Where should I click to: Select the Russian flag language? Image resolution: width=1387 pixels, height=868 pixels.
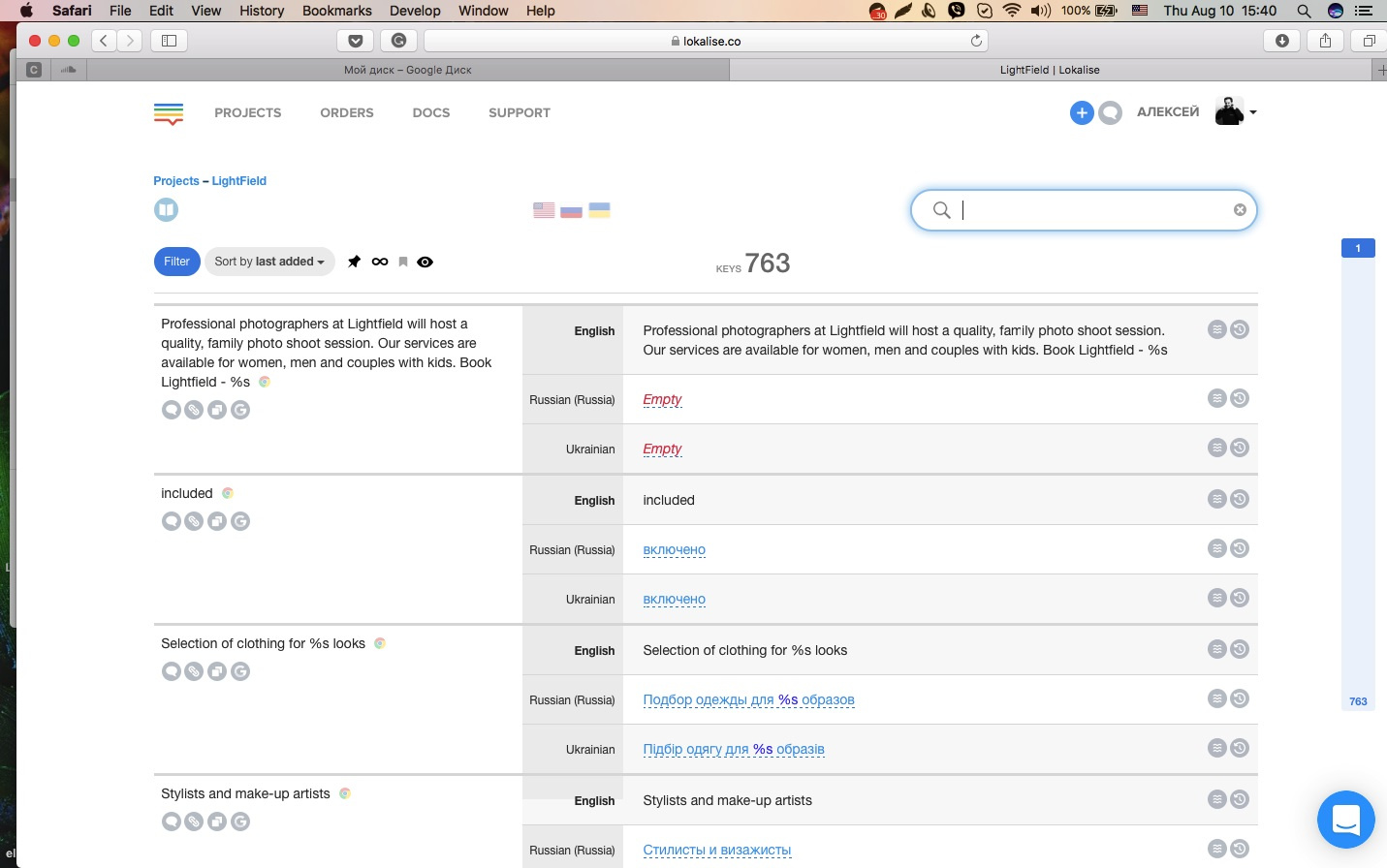pos(572,210)
